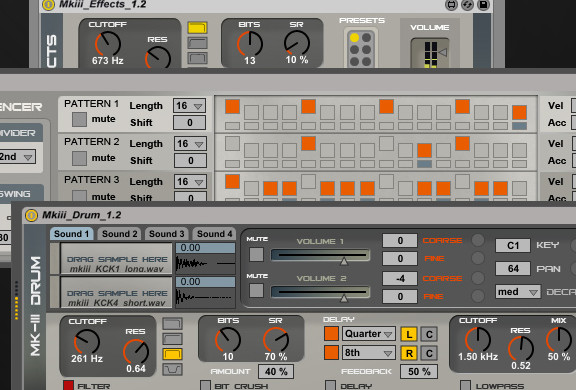Click the MIX knob showing 50 %
This screenshot has height=390, width=576.
[559, 340]
